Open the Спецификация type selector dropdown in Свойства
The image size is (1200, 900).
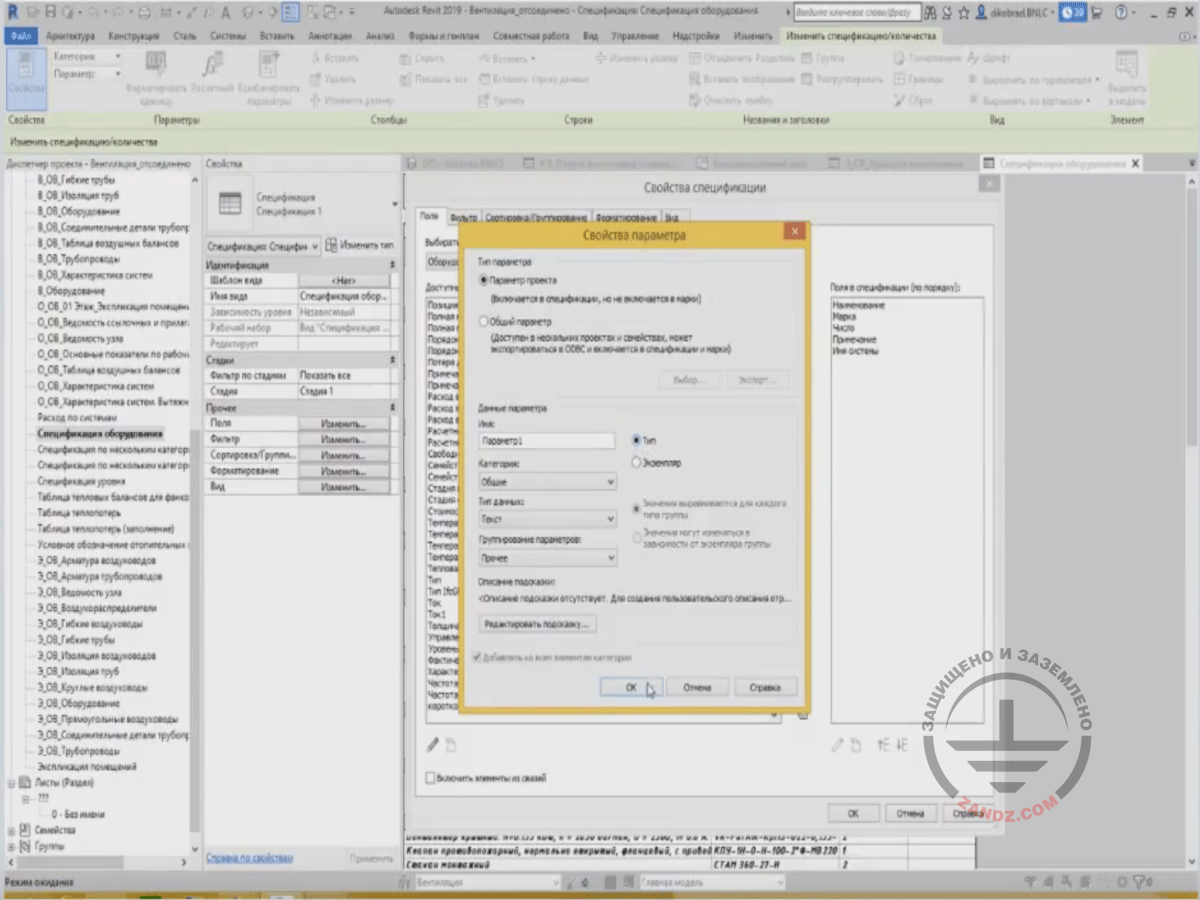click(395, 205)
